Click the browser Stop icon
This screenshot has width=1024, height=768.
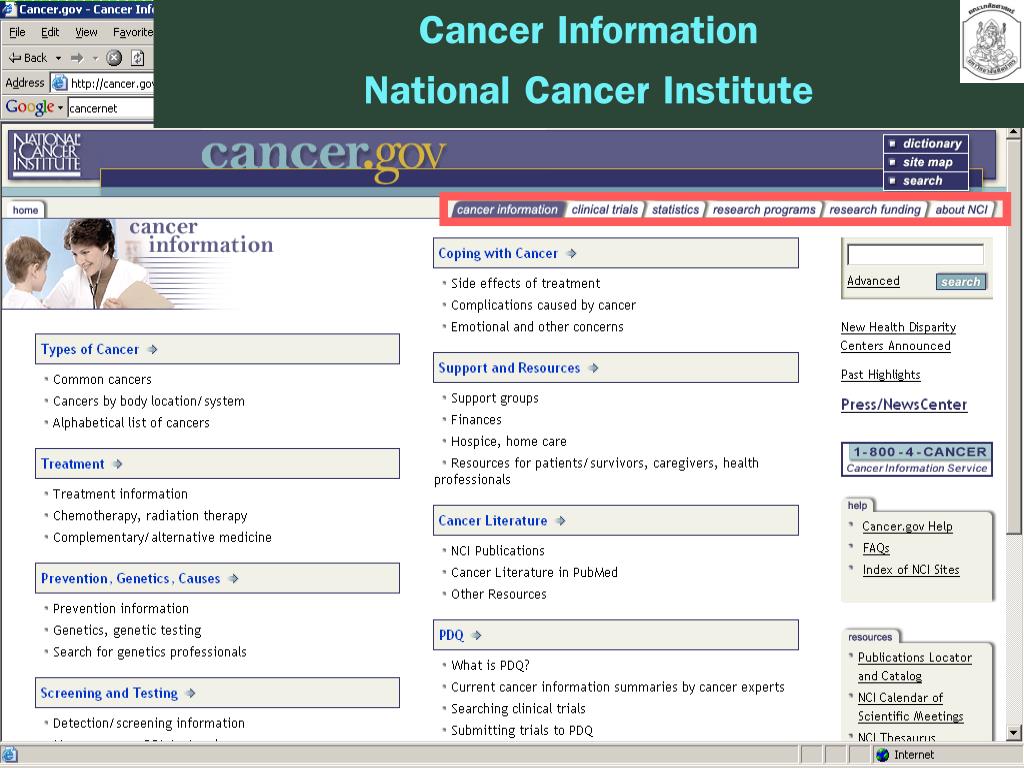click(x=114, y=58)
